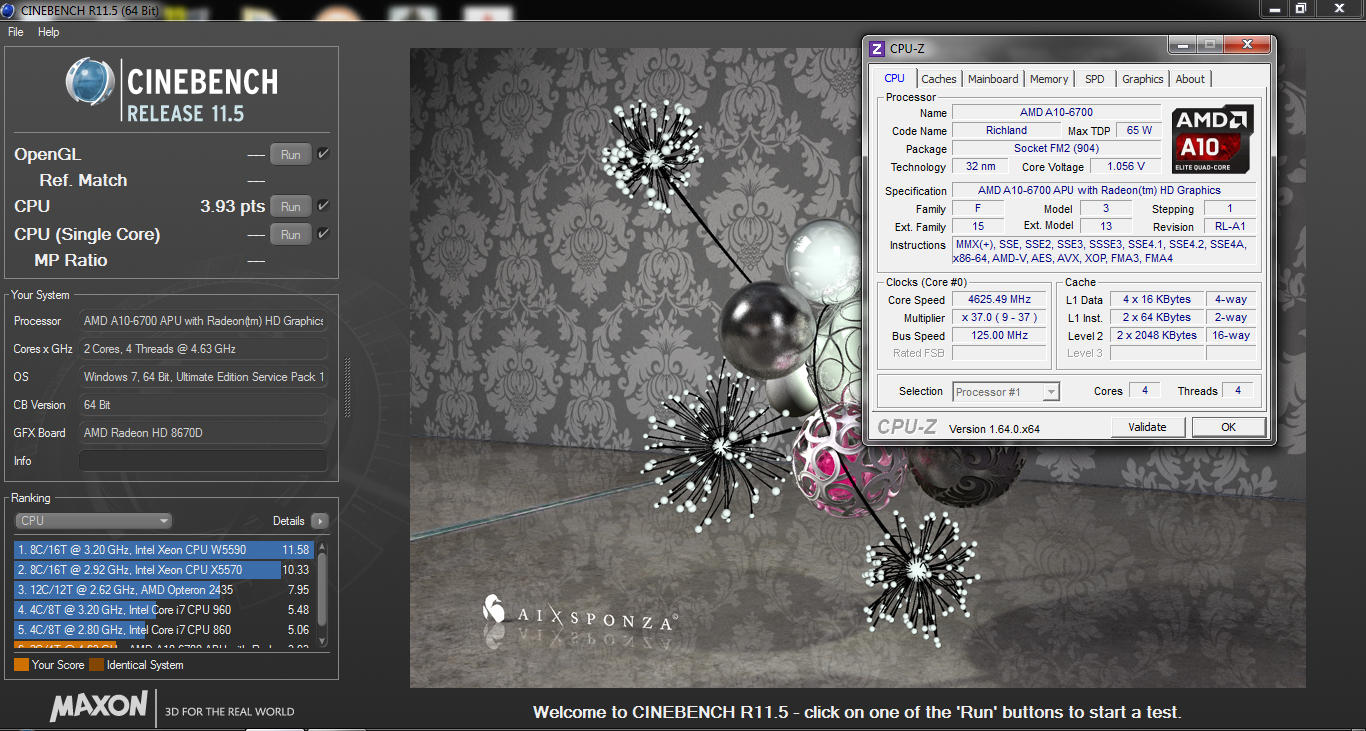Toggle the OpenGL test checkbox
This screenshot has width=1366, height=731.
tap(323, 154)
